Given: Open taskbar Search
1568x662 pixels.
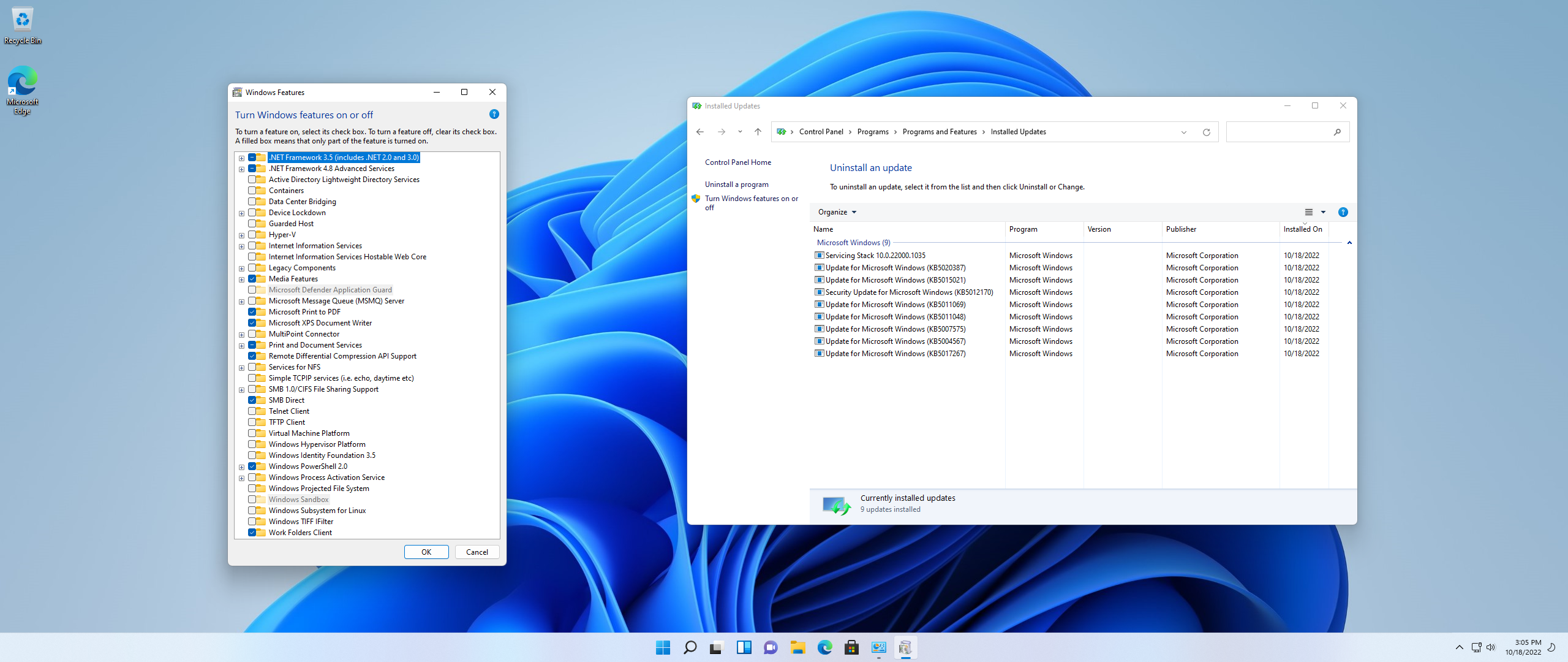Looking at the screenshot, I should [x=690, y=647].
